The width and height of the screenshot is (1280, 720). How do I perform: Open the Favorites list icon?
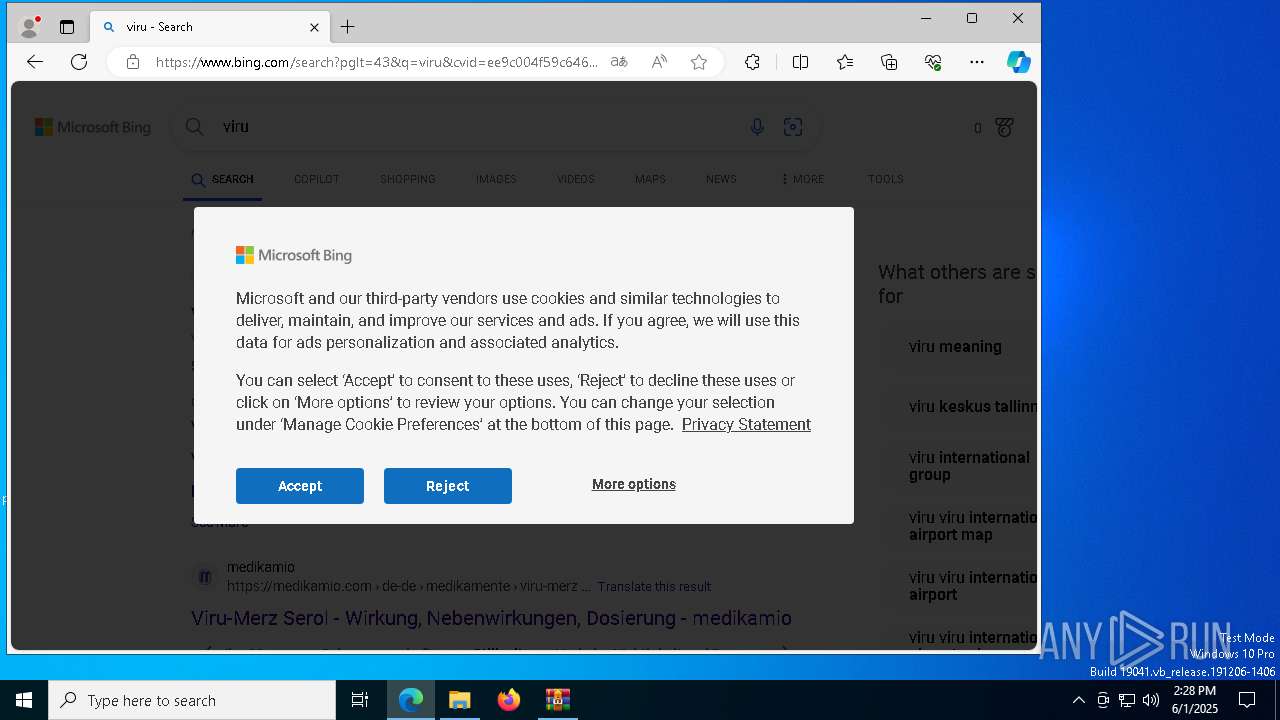click(845, 62)
